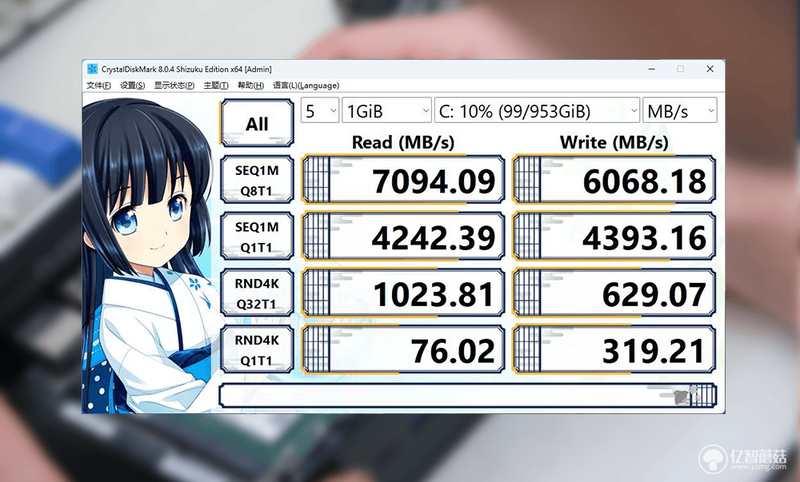Click the Read (MB/s) column header
Viewport: 800px width, 482px height.
tap(403, 142)
